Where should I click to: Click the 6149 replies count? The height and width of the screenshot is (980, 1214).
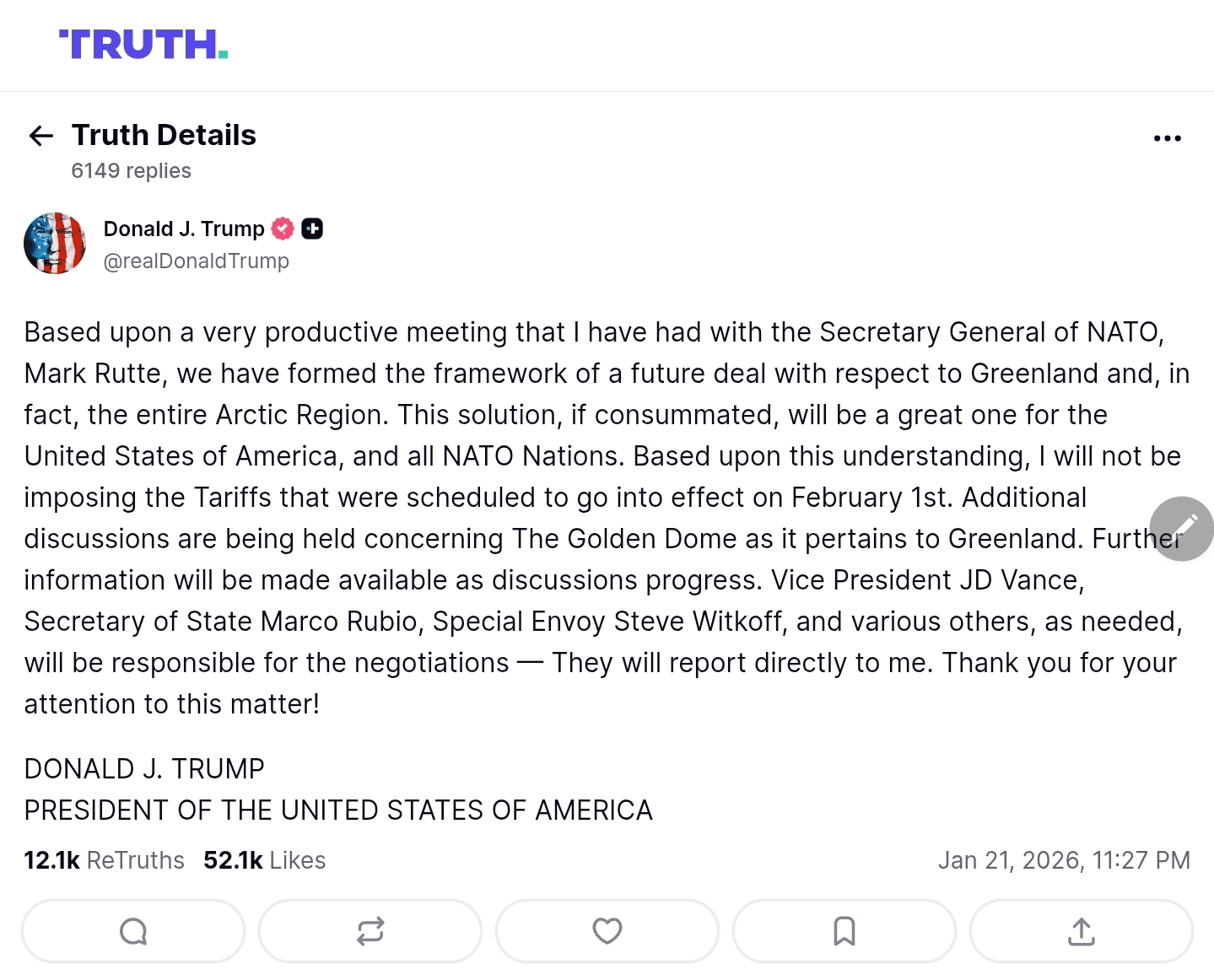point(131,171)
